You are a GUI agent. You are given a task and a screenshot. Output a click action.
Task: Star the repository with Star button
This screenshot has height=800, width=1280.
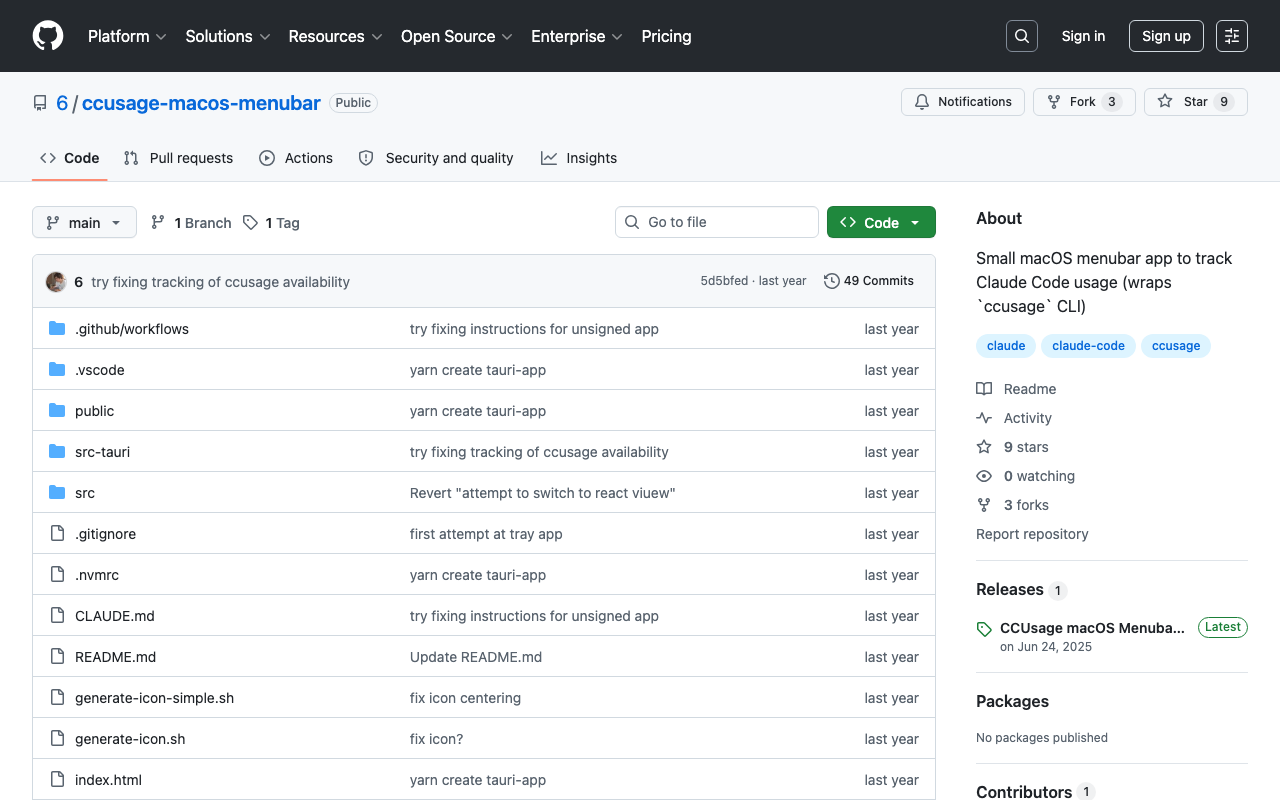pyautogui.click(x=1196, y=102)
